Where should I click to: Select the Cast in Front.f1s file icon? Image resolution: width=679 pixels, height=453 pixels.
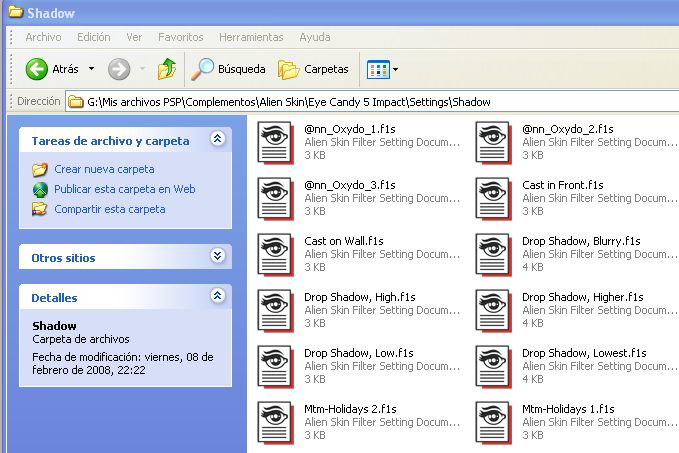coord(493,198)
